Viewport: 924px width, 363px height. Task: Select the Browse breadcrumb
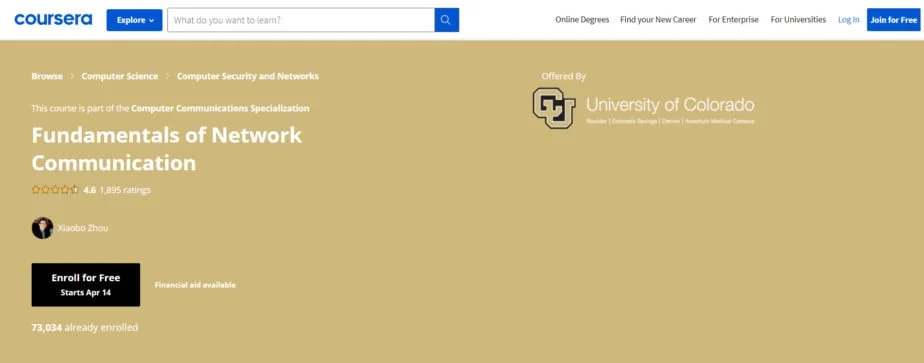pyautogui.click(x=47, y=76)
